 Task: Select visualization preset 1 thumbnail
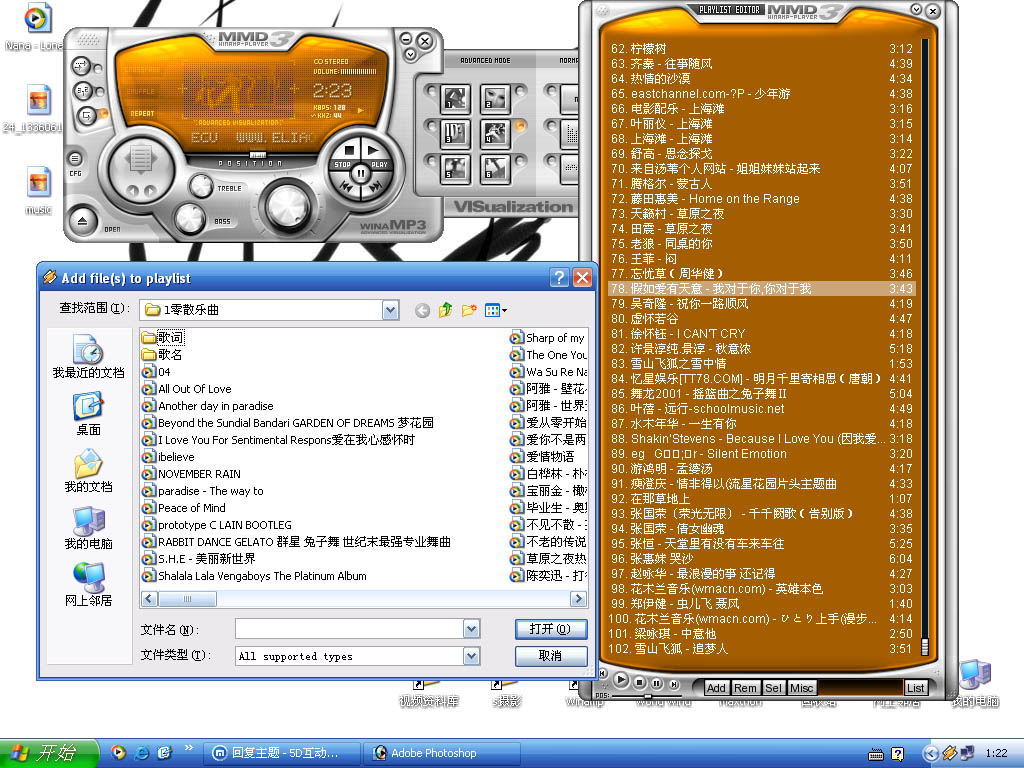pyautogui.click(x=455, y=99)
